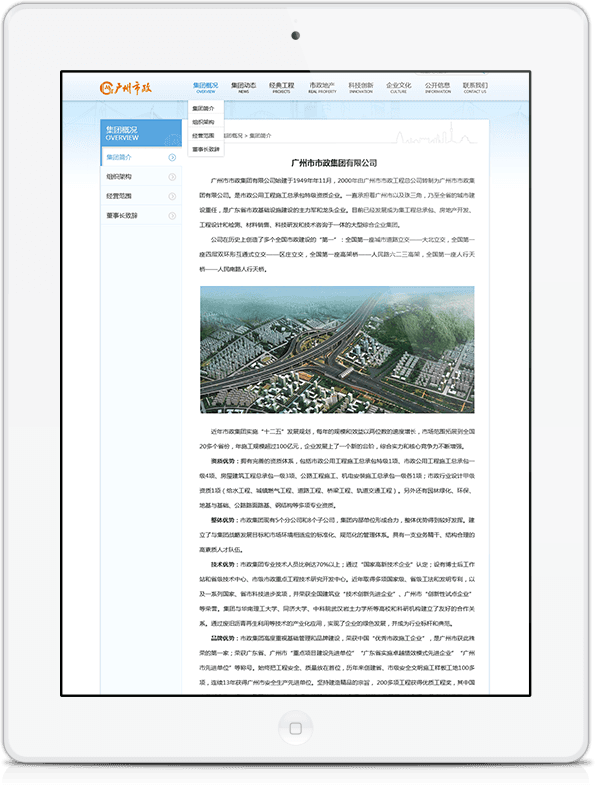The height and width of the screenshot is (787, 596).
Task: Go to 集团动态 NEWS section
Action: coord(244,88)
